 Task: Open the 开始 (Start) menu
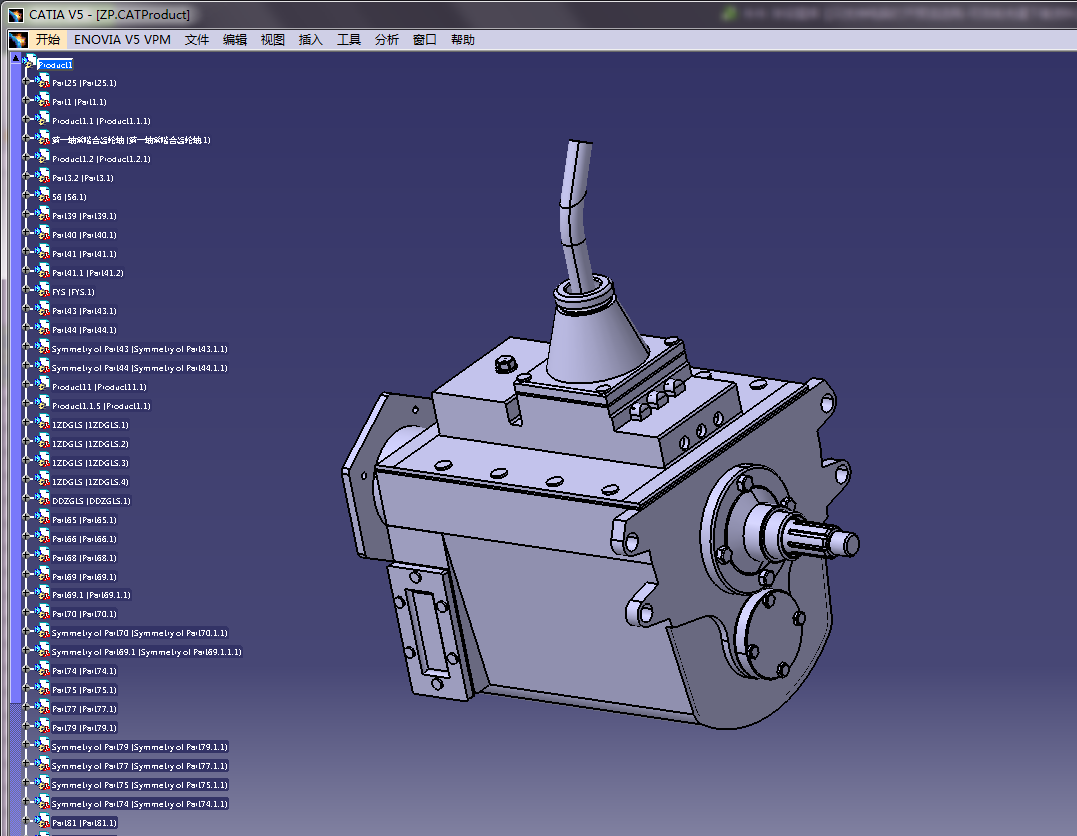coord(47,40)
